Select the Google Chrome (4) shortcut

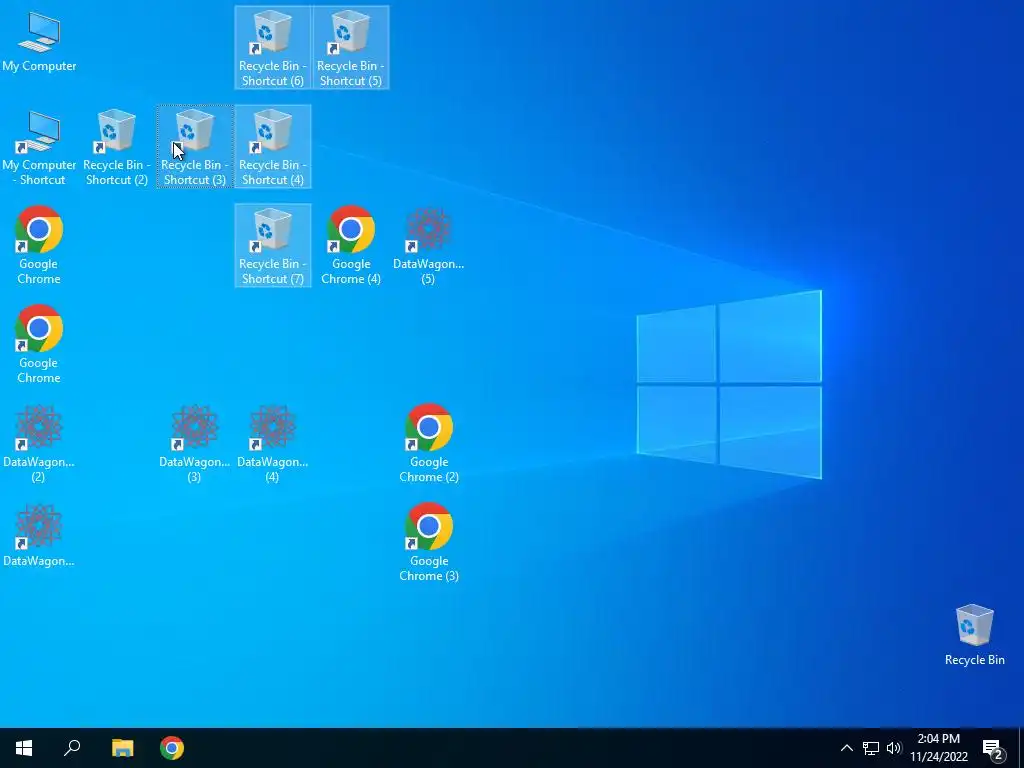click(x=351, y=245)
